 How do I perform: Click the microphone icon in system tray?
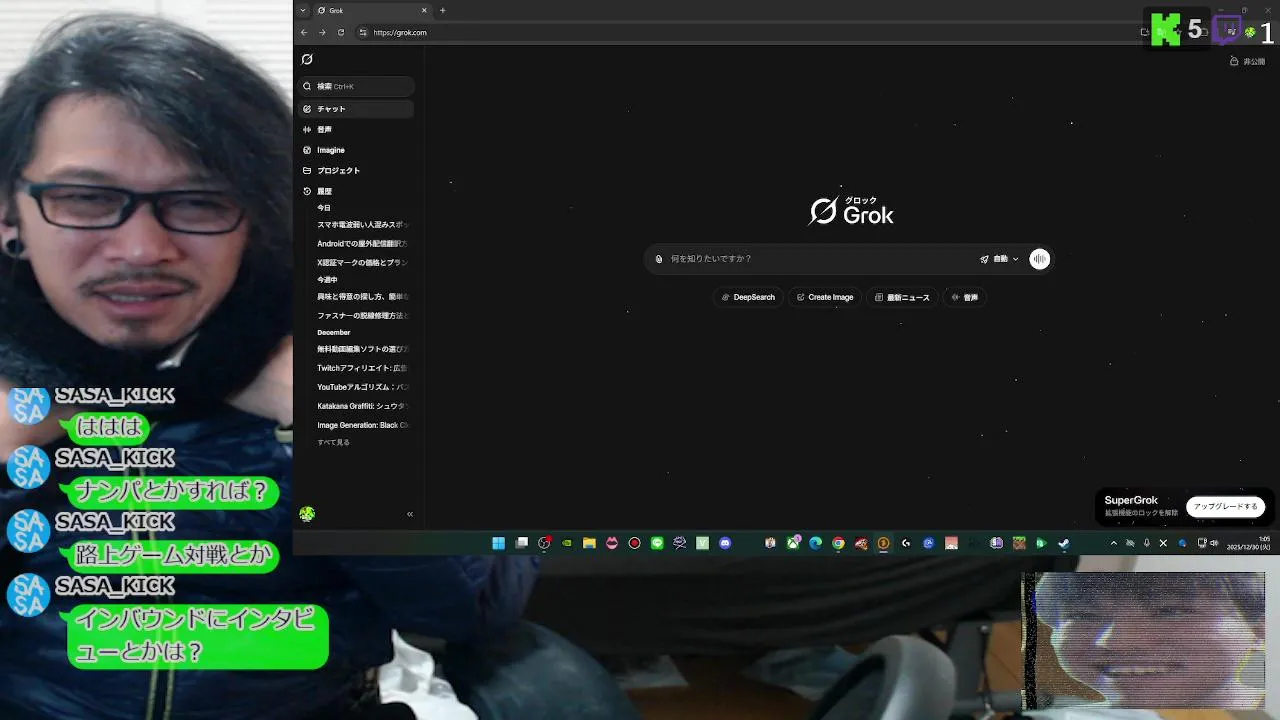(1147, 543)
